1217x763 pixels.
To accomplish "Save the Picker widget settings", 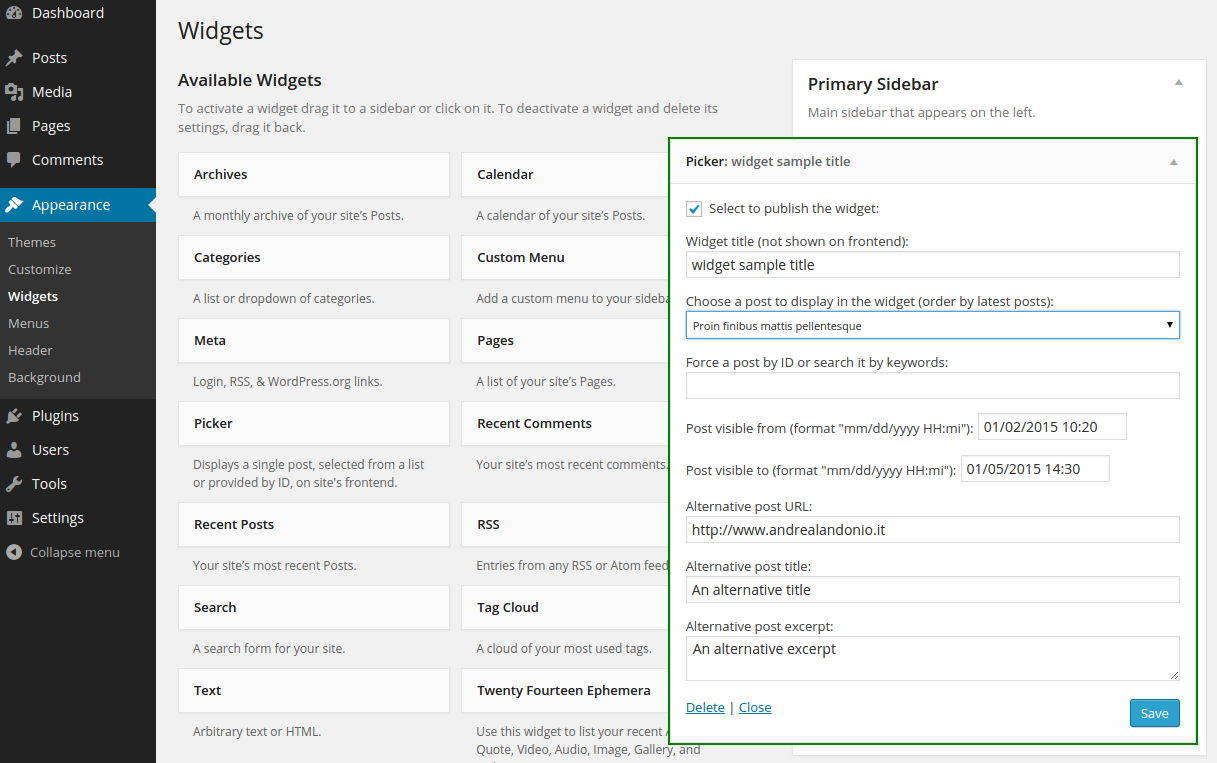I will pyautogui.click(x=1154, y=713).
